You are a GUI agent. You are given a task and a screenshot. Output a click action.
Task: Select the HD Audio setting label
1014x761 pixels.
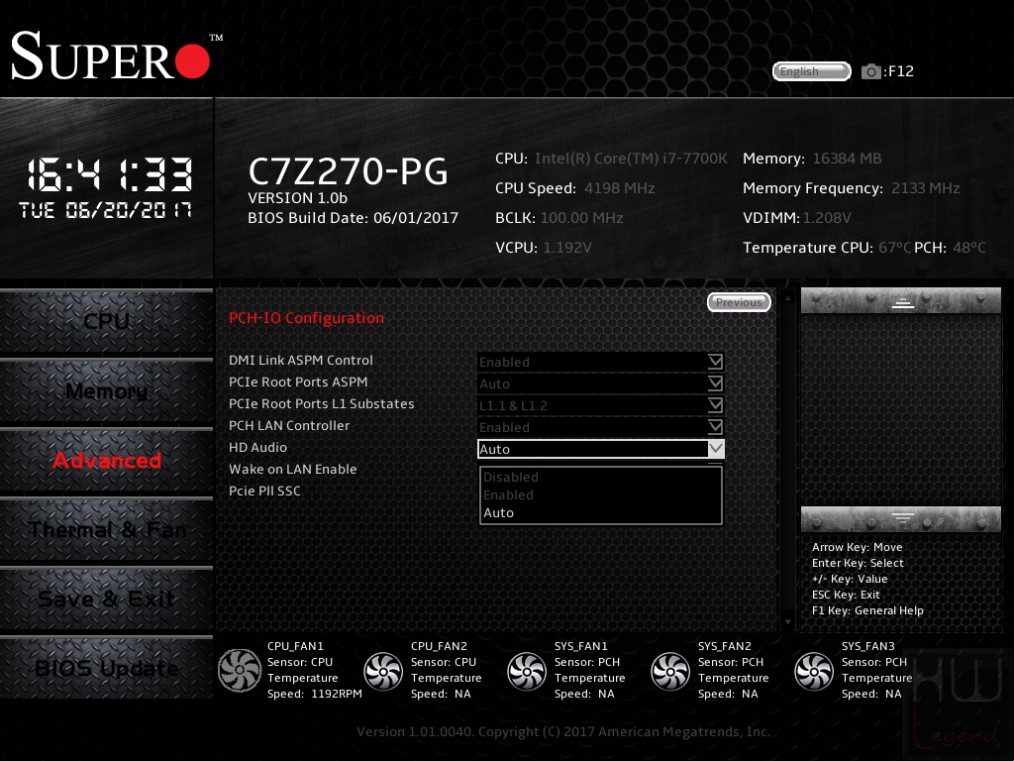coord(257,447)
